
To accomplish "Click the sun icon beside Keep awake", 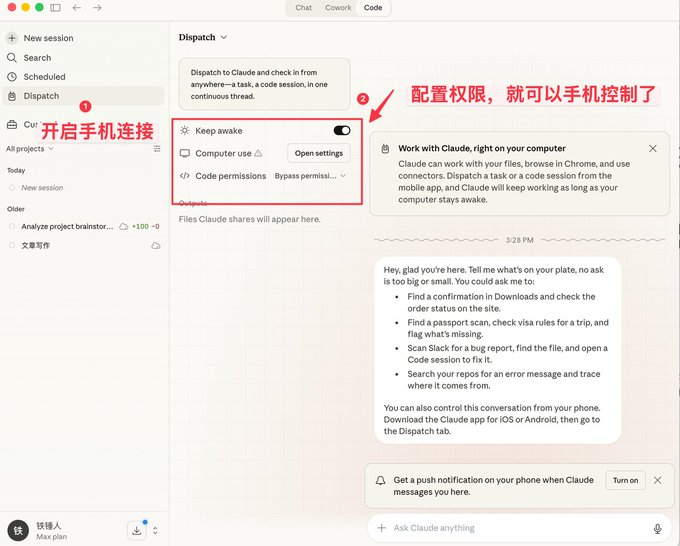I will coord(185,131).
